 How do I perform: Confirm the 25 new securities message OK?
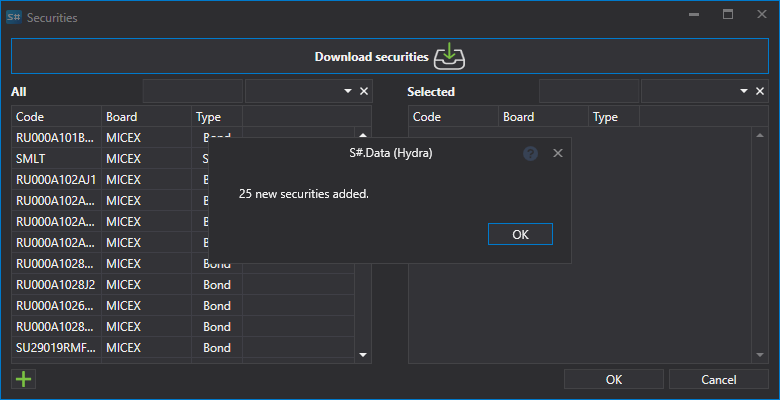pos(520,234)
